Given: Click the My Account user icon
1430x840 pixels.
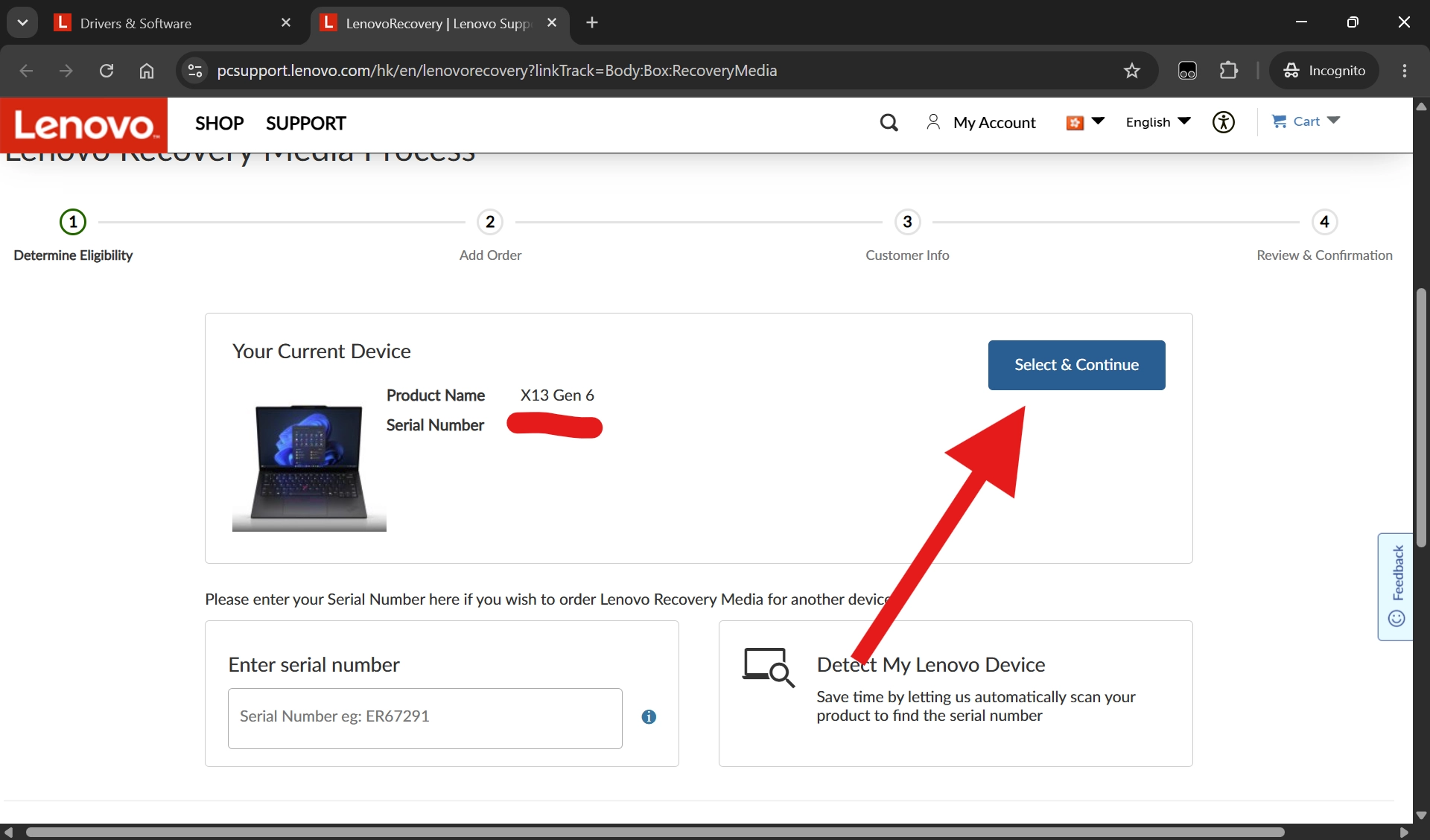Looking at the screenshot, I should (933, 122).
